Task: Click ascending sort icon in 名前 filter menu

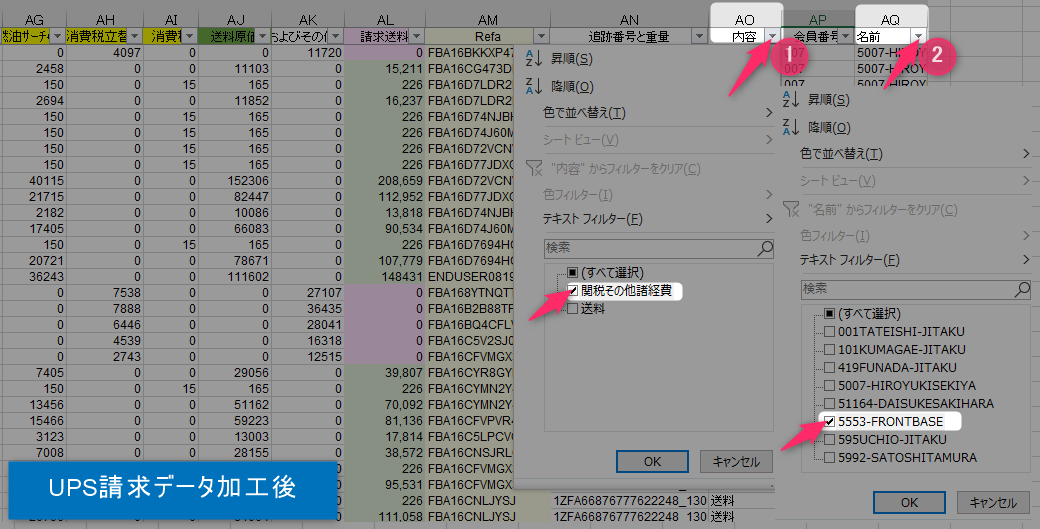Action: [791, 99]
